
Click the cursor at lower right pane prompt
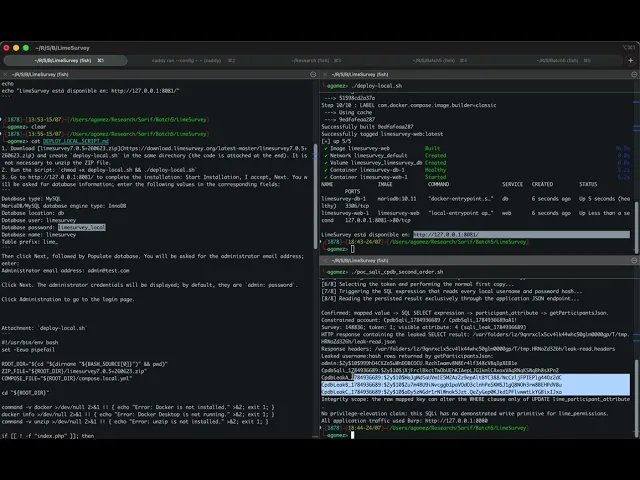[353, 435]
